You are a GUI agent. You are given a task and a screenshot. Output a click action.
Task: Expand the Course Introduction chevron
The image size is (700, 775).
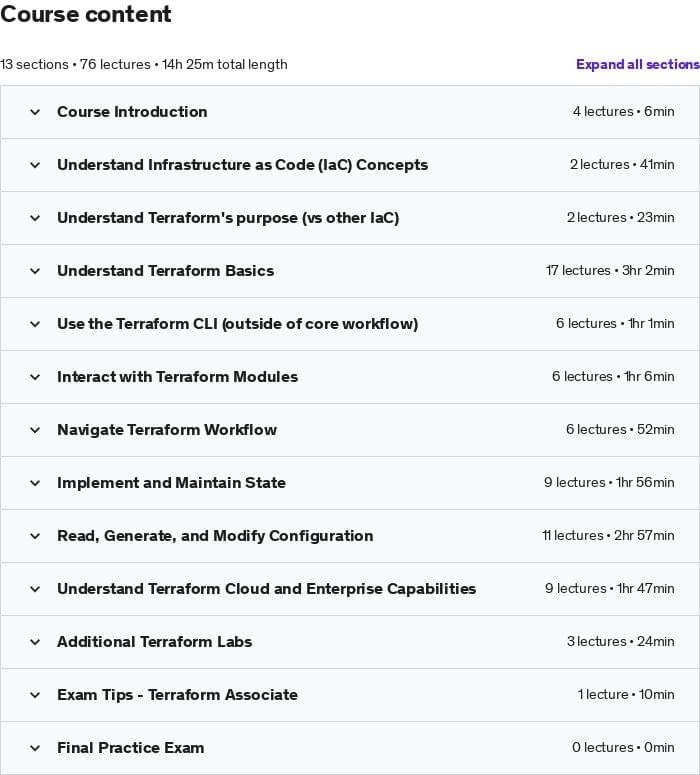point(35,112)
